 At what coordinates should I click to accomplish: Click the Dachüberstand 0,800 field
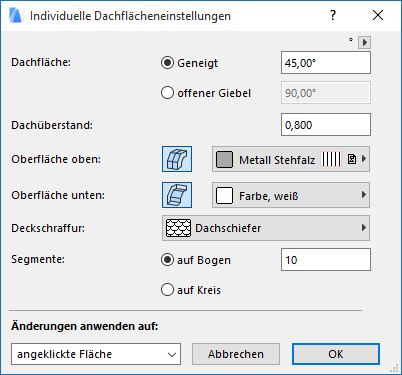[x=326, y=125]
